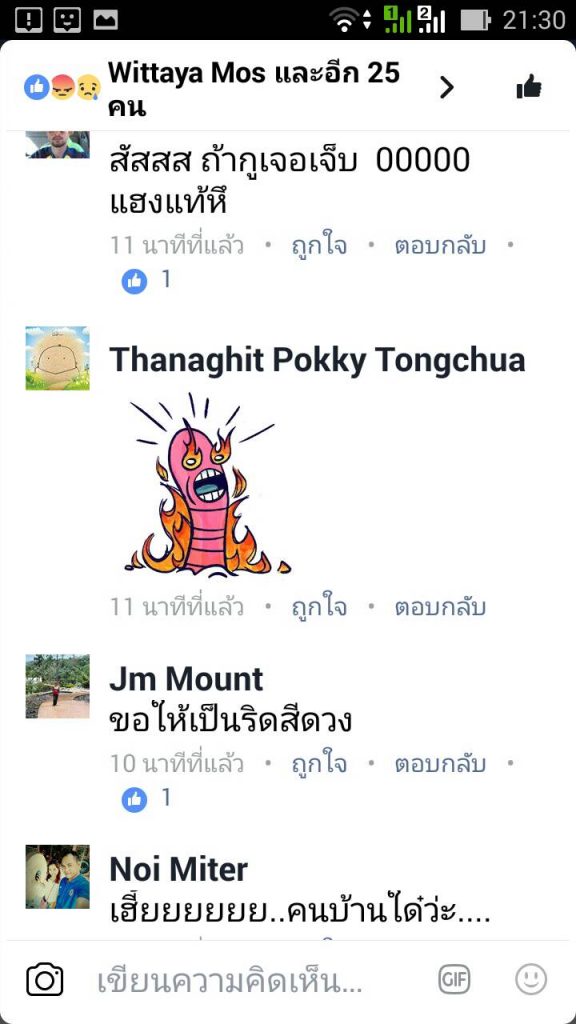Open Noi Miter's profile name

coord(178,869)
